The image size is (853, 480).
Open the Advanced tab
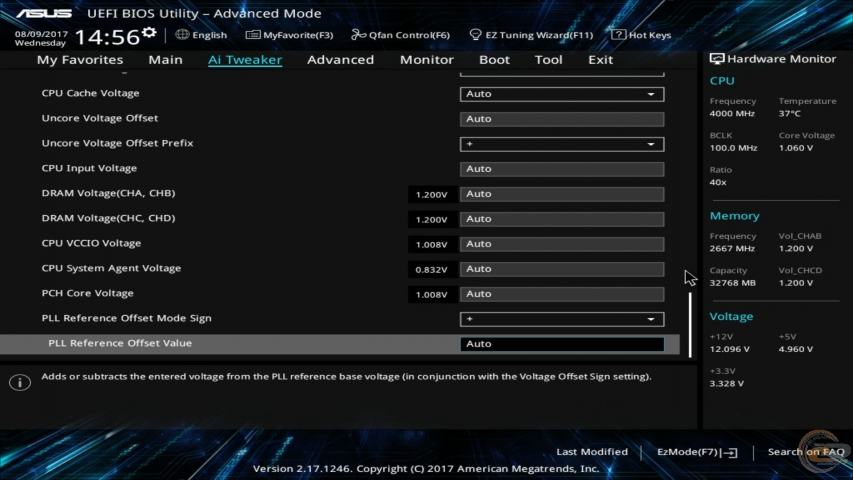[341, 59]
